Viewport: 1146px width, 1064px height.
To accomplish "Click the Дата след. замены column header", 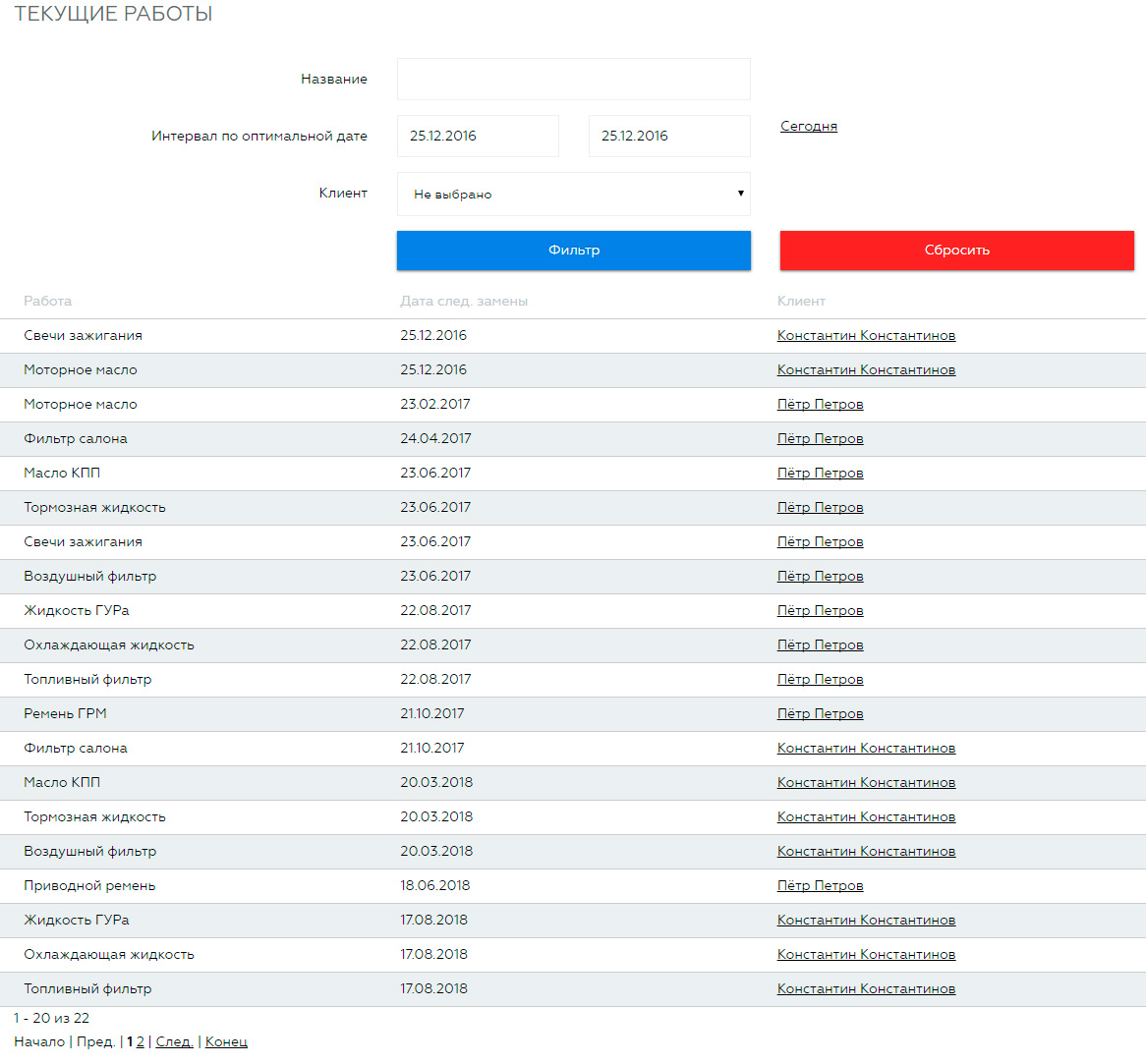I will pyautogui.click(x=463, y=301).
